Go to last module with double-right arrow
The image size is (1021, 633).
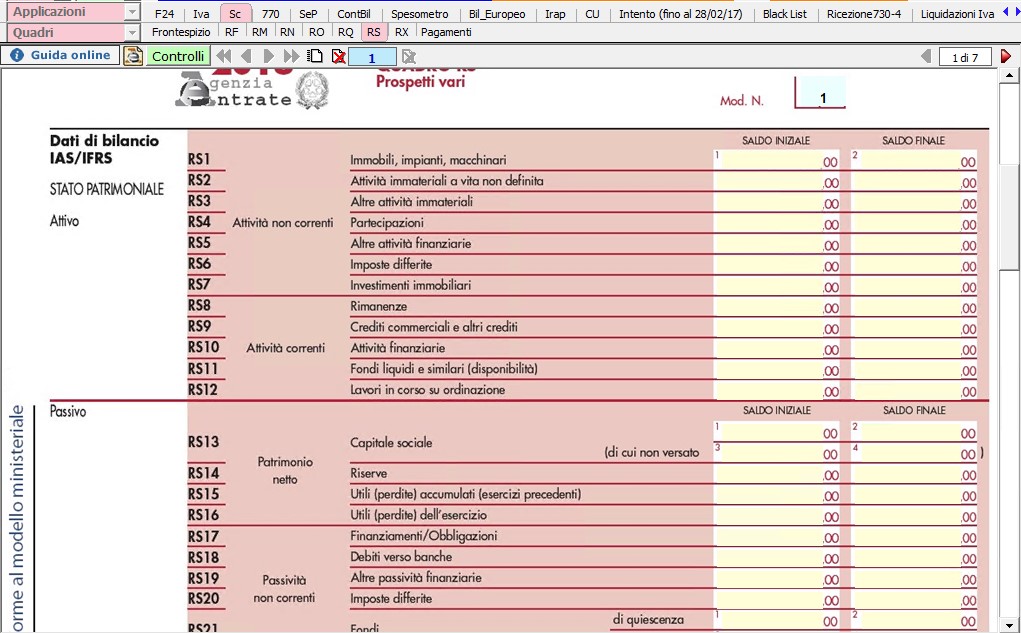(291, 57)
